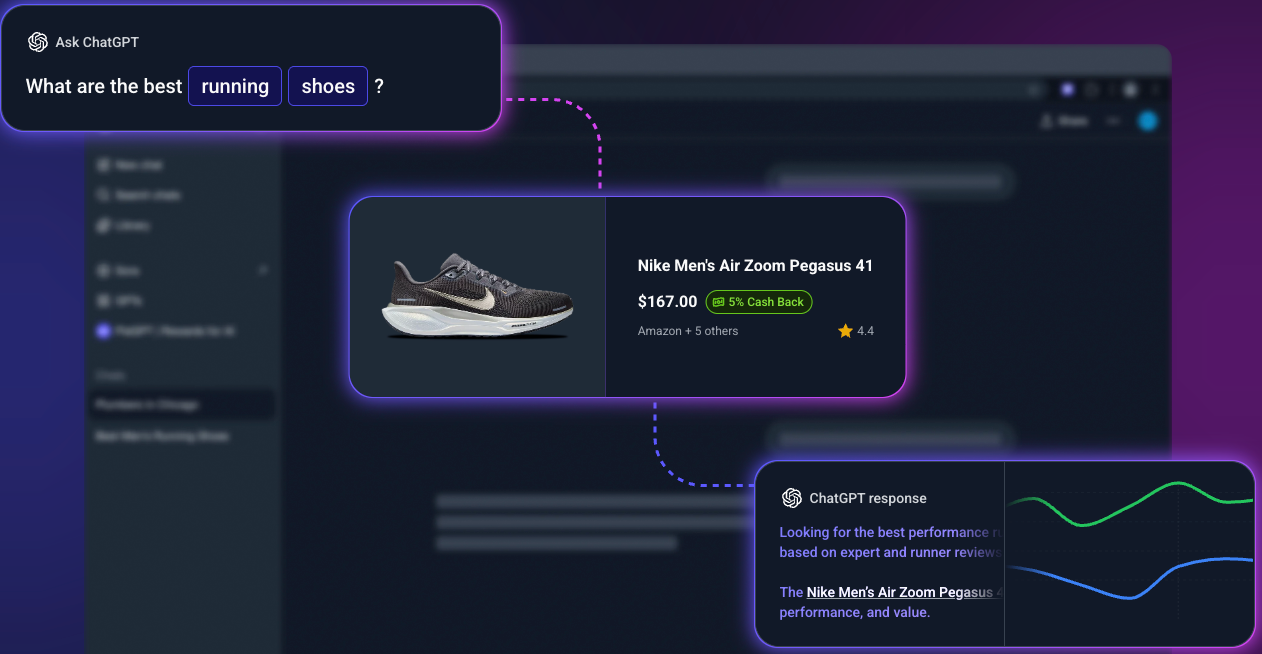Click the ChatGPT logo beside Ask ChatGPT
This screenshot has width=1262, height=654.
pyautogui.click(x=38, y=42)
